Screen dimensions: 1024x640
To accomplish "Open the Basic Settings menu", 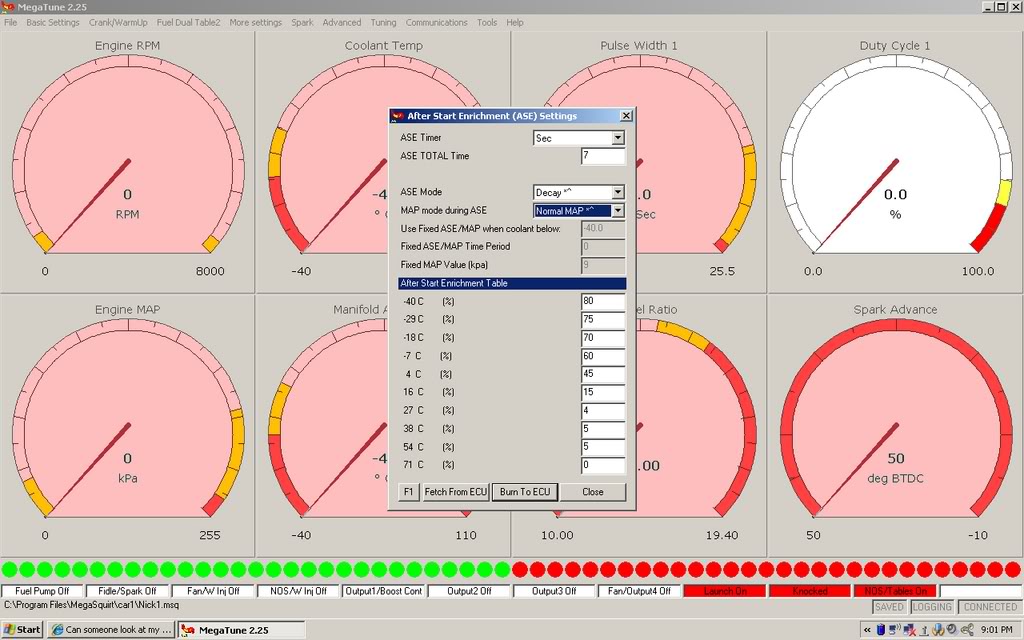I will [x=53, y=22].
